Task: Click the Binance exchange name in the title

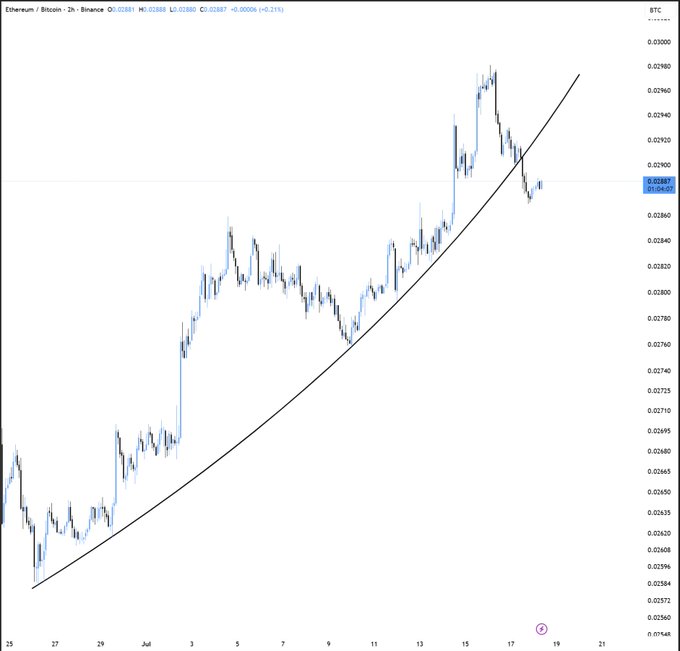Action: [92, 9]
